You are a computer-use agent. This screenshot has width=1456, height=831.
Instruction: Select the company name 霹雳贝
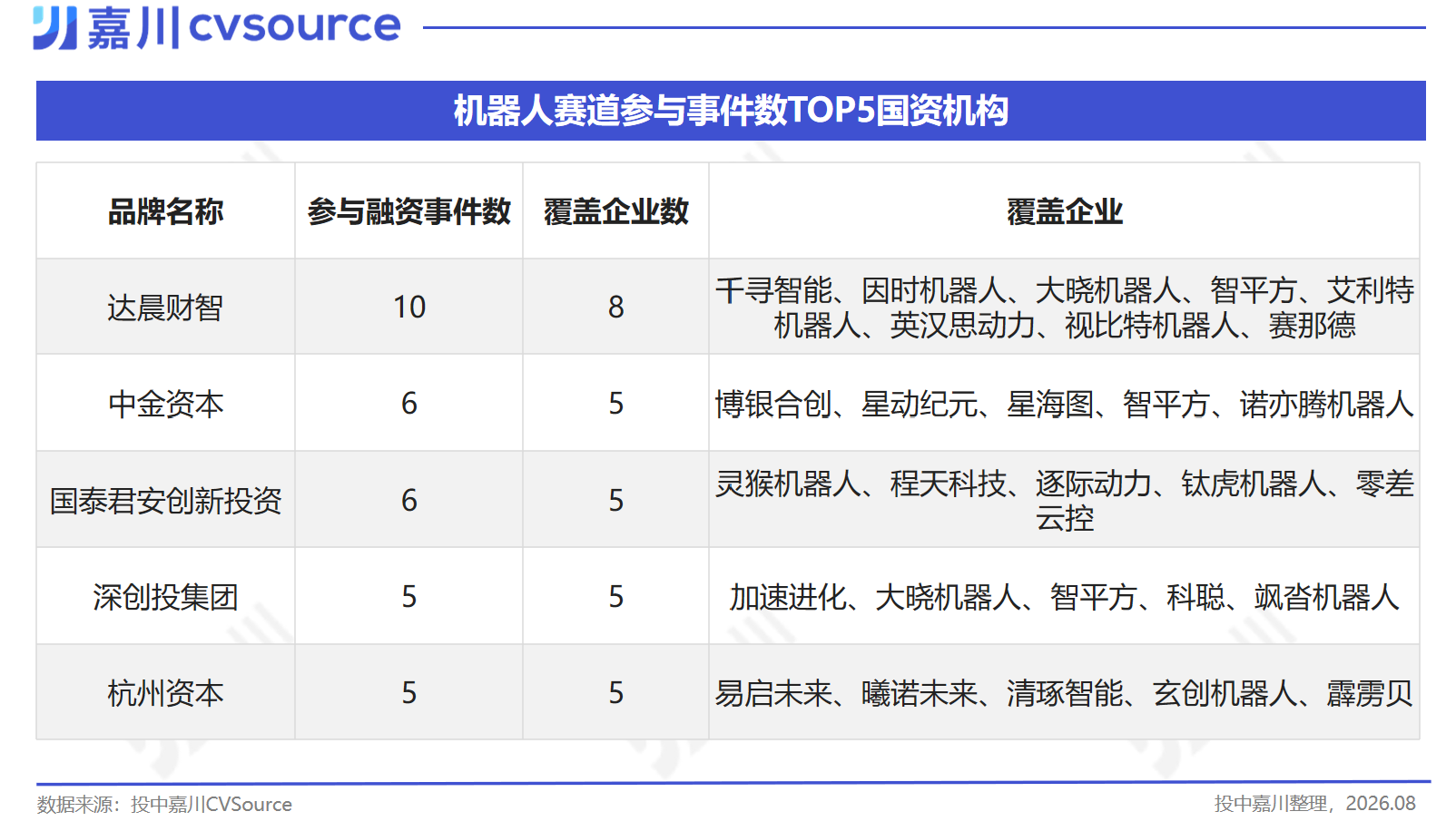[x=1370, y=693]
